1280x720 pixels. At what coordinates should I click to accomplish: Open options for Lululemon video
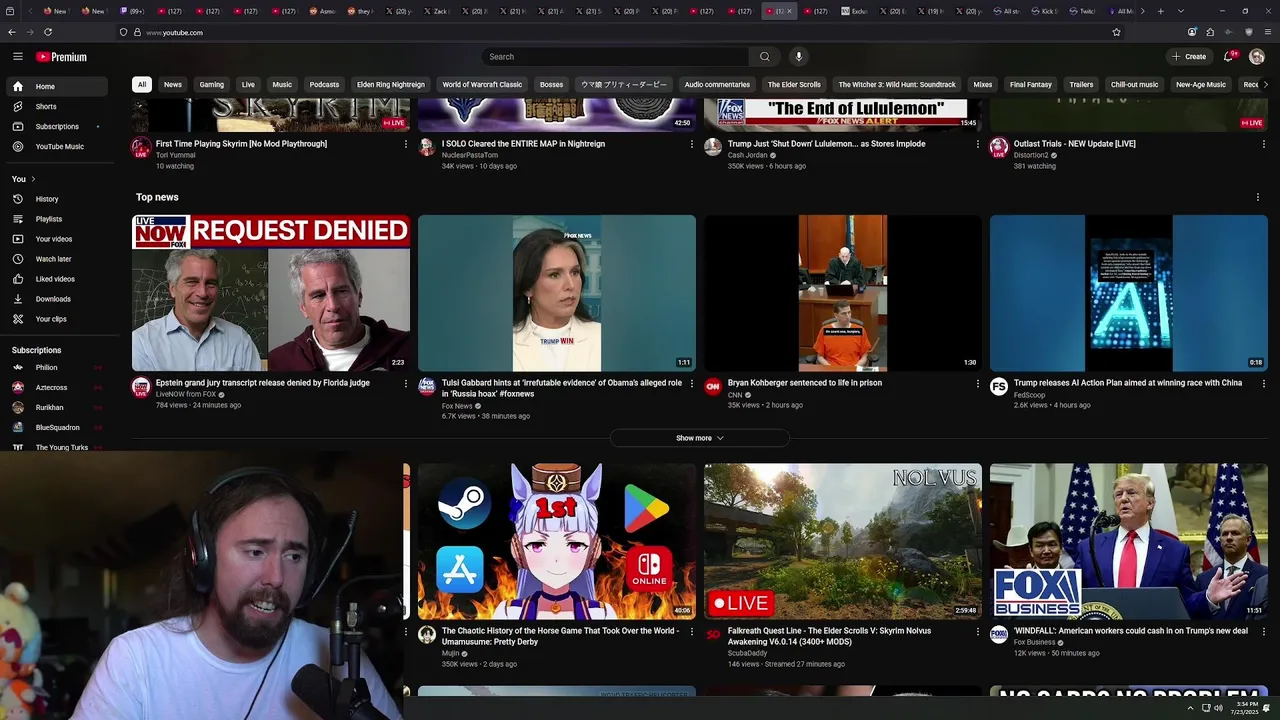[978, 144]
